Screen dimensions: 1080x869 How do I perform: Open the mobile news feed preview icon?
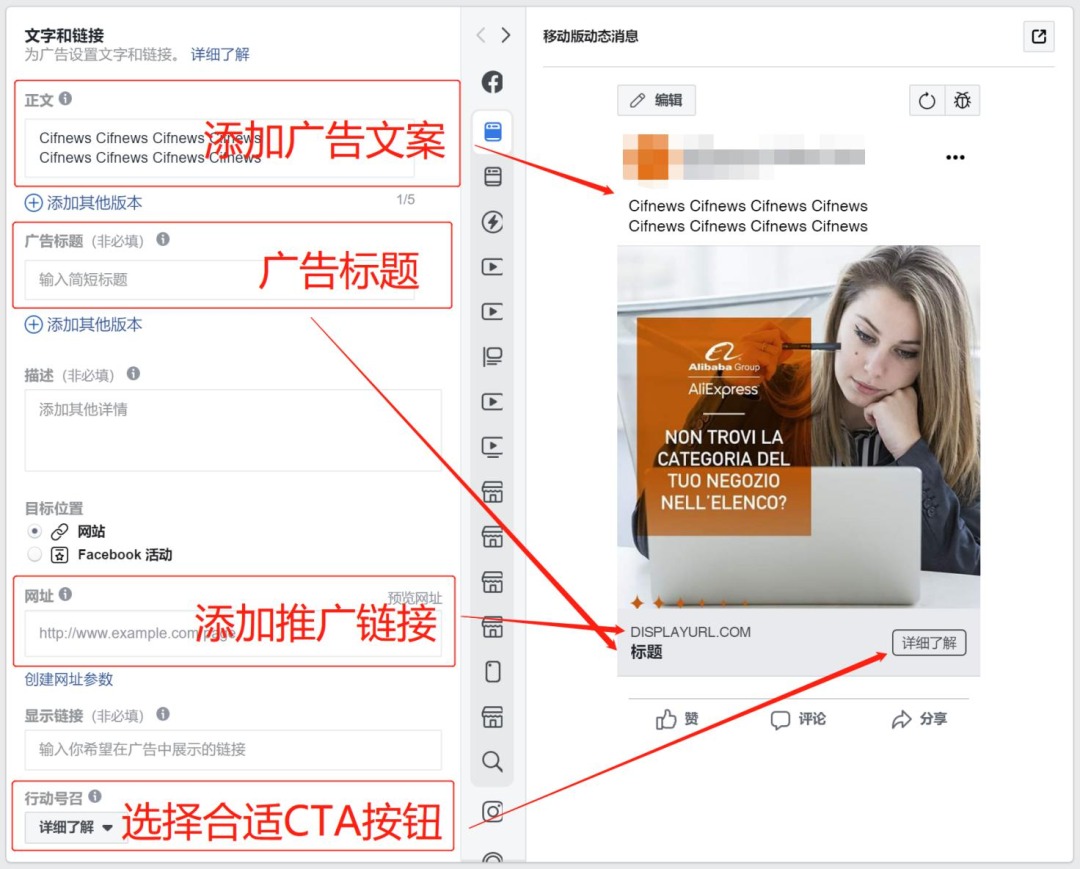(x=492, y=131)
